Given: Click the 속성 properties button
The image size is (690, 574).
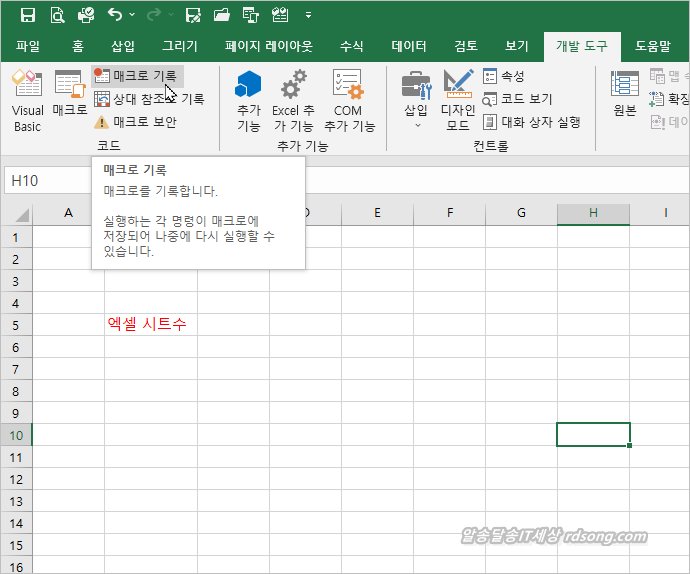Looking at the screenshot, I should click(x=503, y=76).
